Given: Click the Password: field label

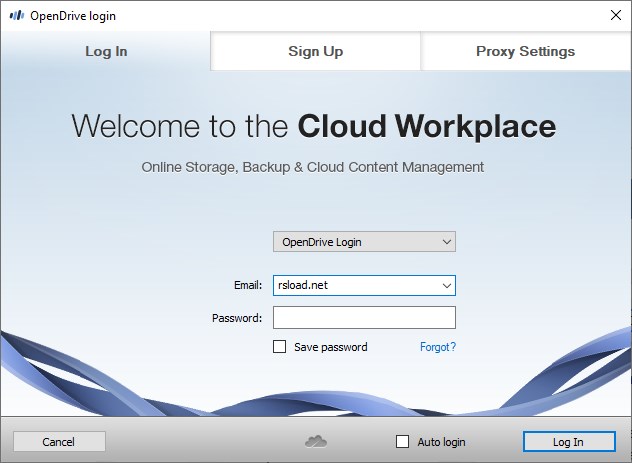Looking at the screenshot, I should [237, 318].
